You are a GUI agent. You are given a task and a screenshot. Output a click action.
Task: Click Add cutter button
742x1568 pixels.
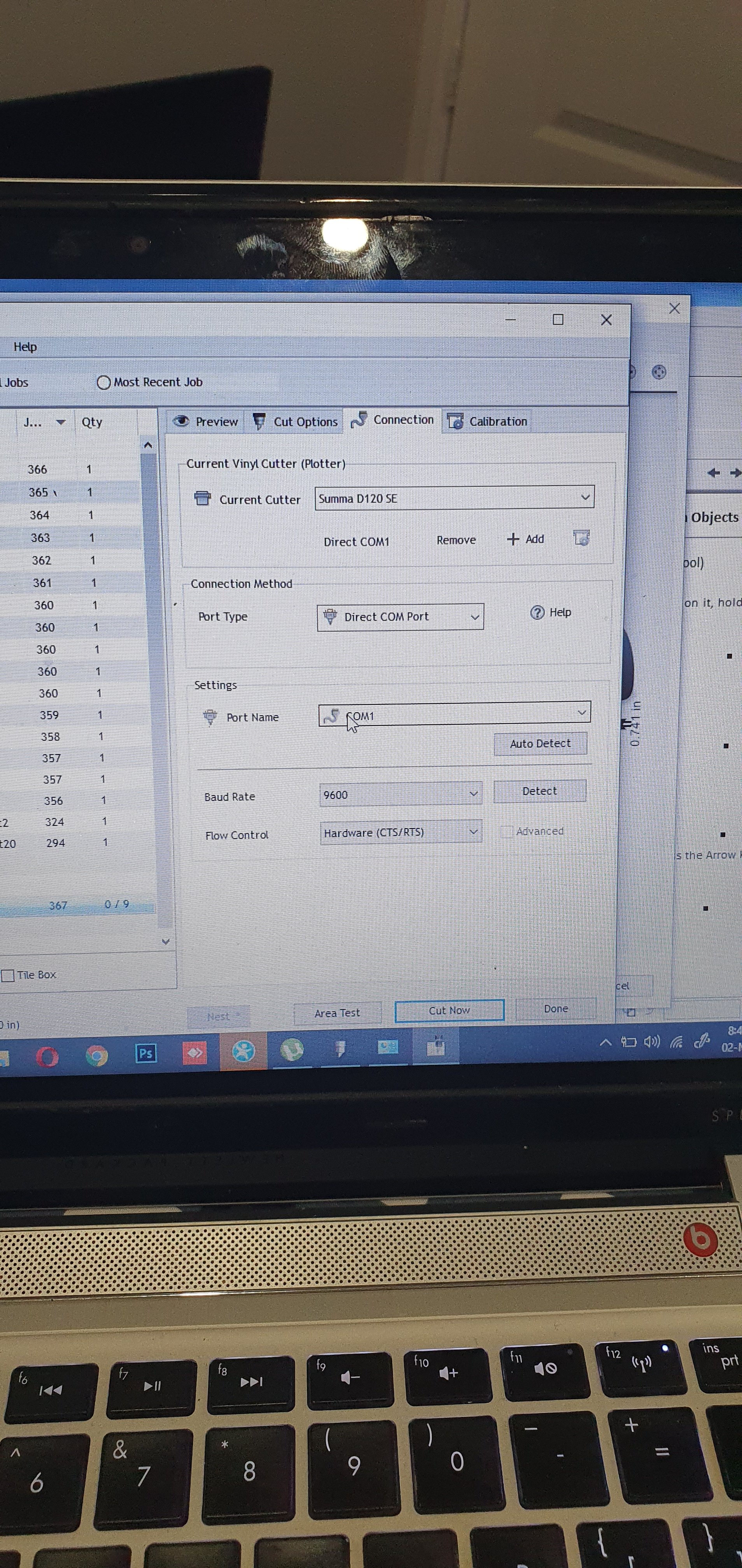point(526,539)
